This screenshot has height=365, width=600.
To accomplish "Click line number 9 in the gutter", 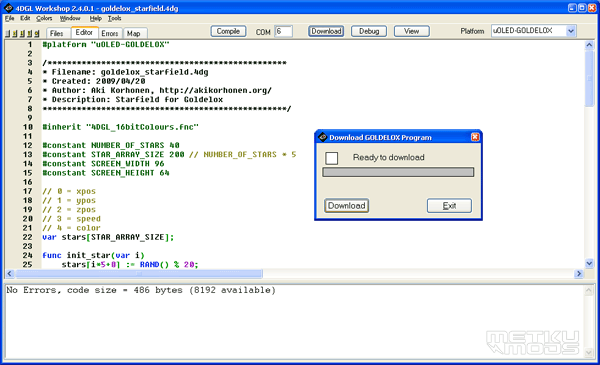I will tap(30, 118).
